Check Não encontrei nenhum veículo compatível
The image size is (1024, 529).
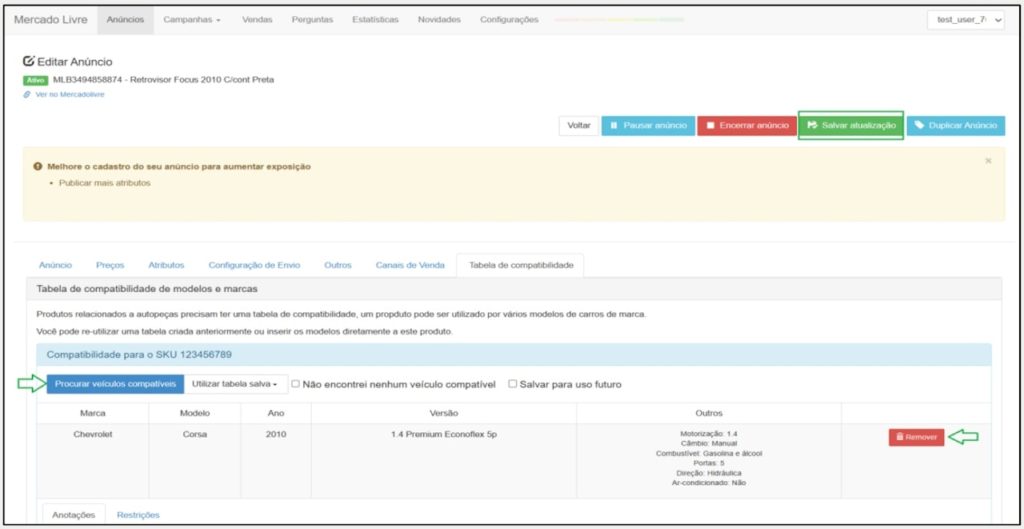(x=296, y=384)
